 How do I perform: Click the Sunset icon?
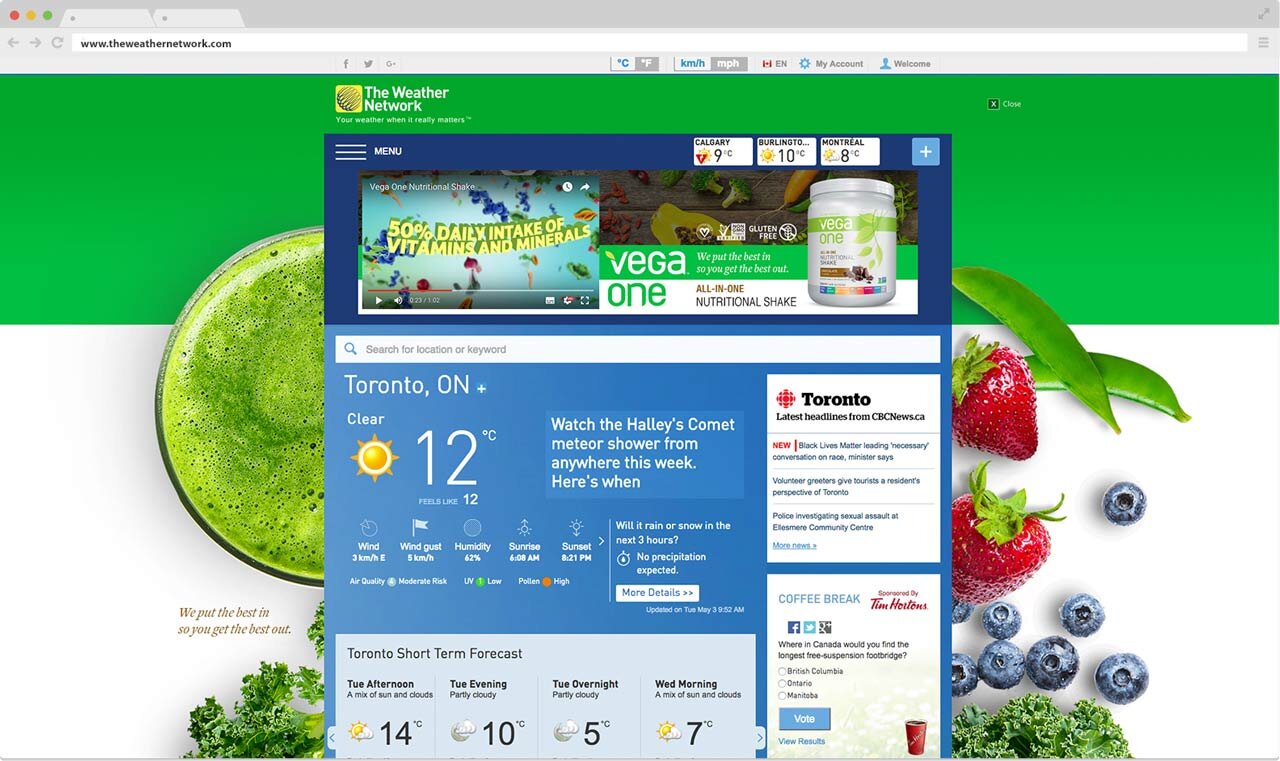coord(576,527)
